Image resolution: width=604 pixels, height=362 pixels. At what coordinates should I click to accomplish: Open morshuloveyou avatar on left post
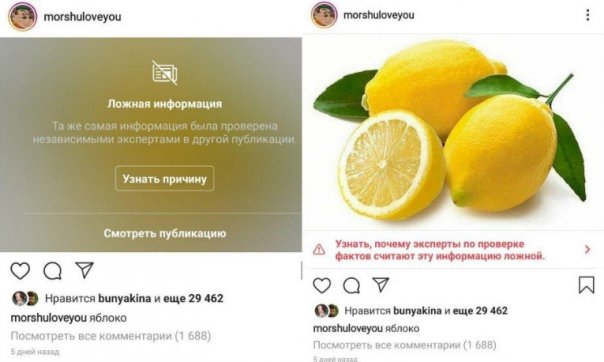(x=23, y=17)
